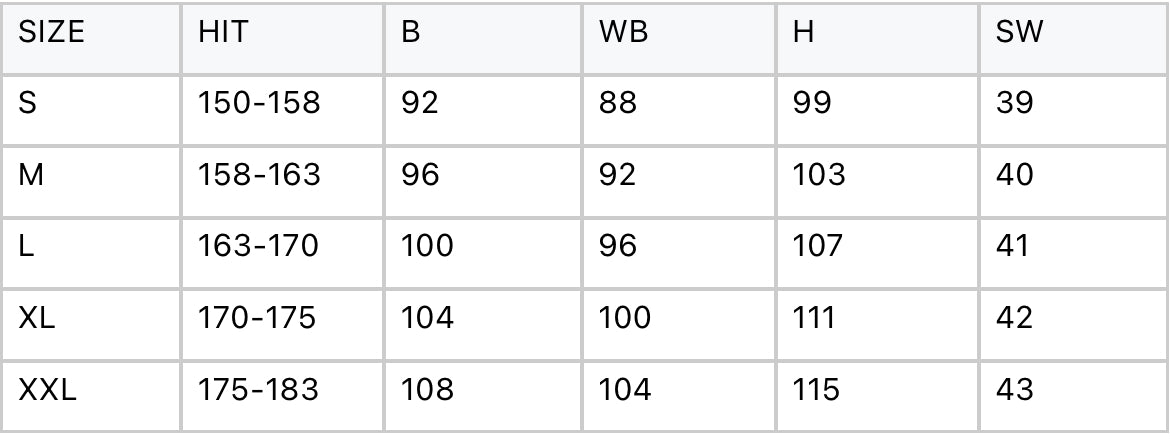
Task: Select the WB column header cell
Action: coord(623,33)
